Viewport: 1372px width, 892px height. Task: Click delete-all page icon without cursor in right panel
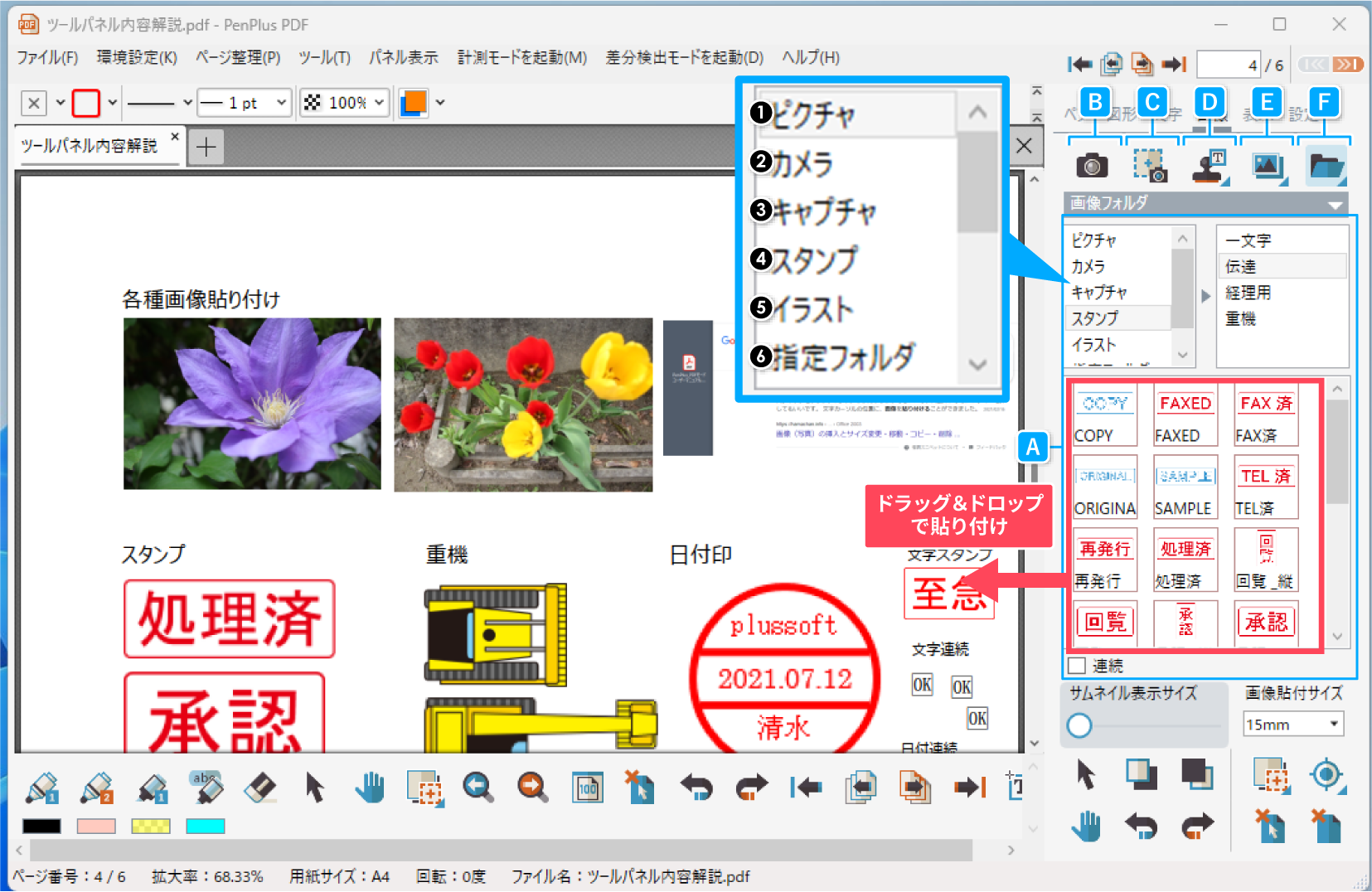click(1326, 827)
